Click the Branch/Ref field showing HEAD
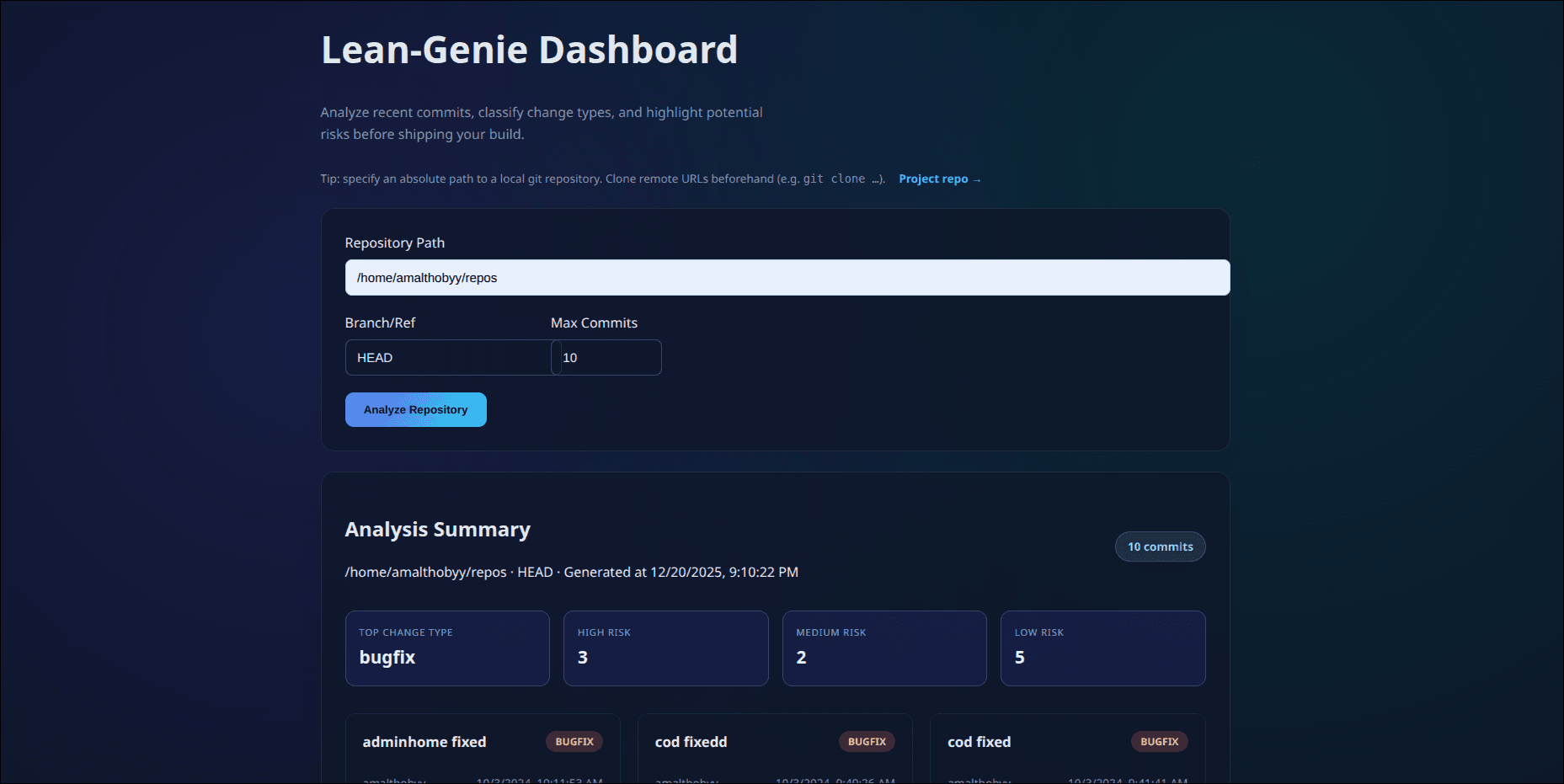The width and height of the screenshot is (1564, 784). coord(448,357)
